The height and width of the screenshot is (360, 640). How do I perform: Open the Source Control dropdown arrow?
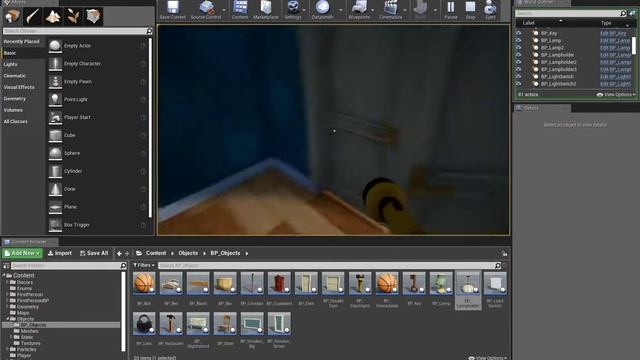tap(224, 10)
